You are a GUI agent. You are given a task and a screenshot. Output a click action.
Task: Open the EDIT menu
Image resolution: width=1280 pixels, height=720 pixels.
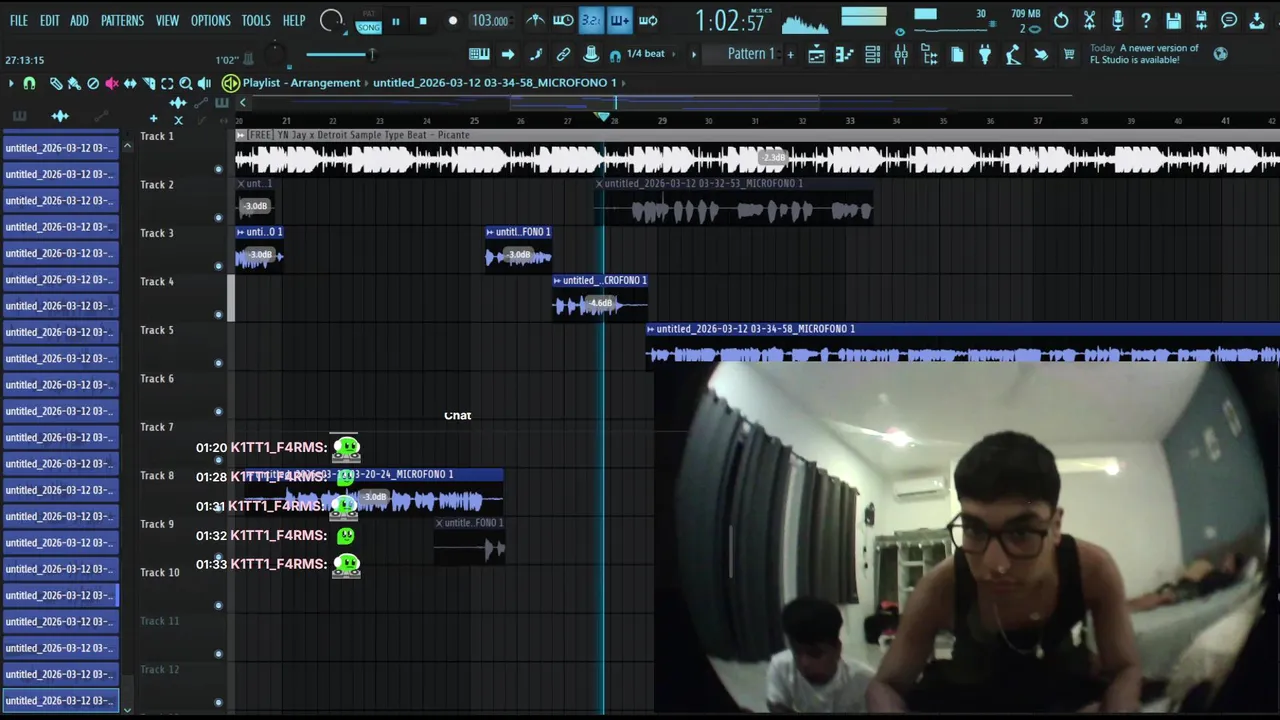click(x=49, y=20)
